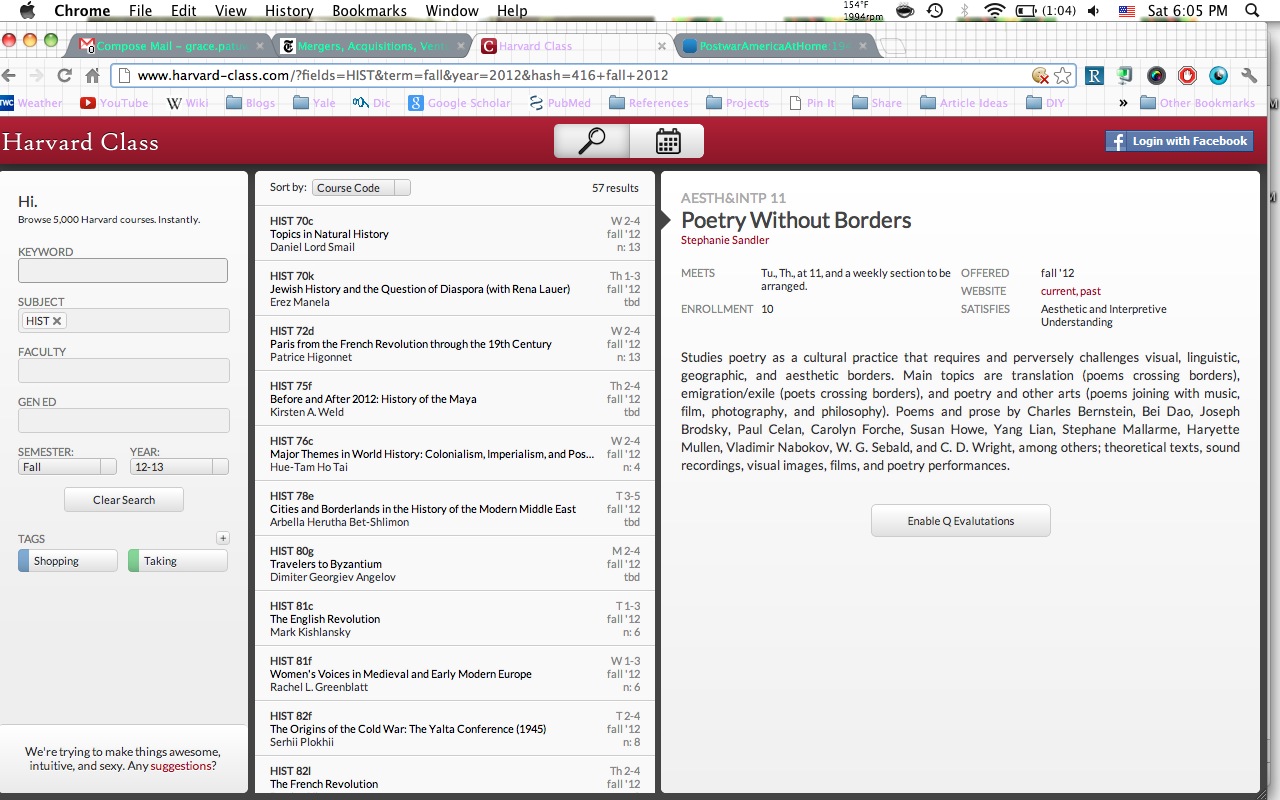This screenshot has width=1280, height=800.
Task: Open a new browser tab
Action: coord(893,46)
